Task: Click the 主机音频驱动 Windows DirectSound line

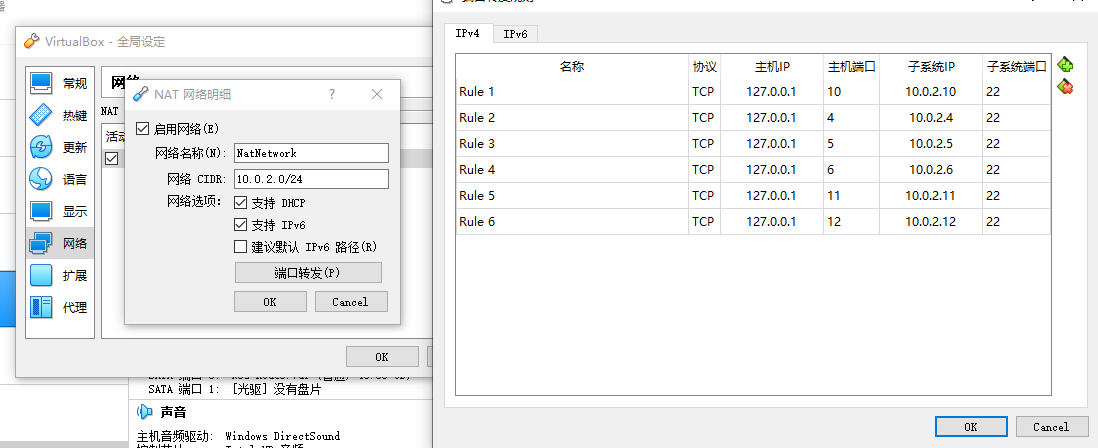Action: [239, 435]
